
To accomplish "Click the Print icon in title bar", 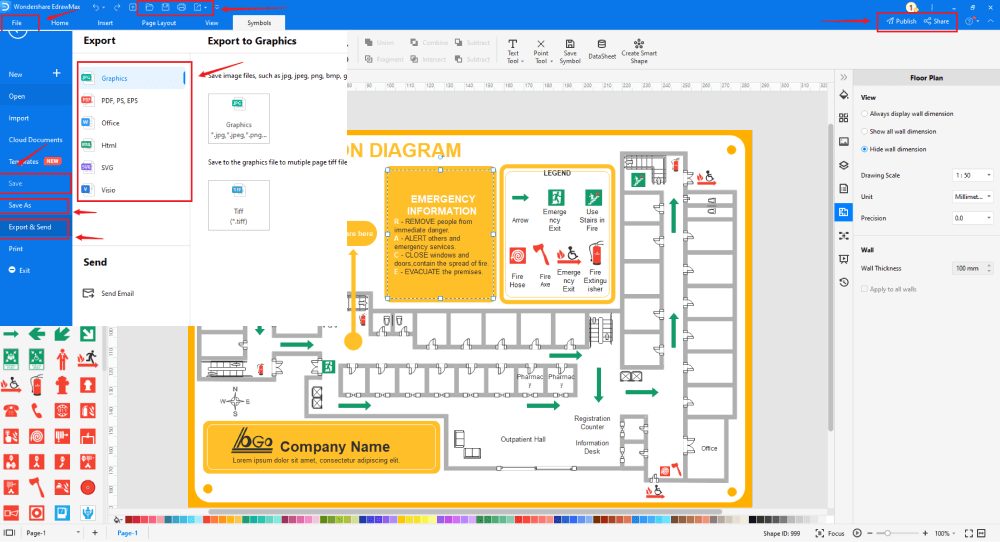I will pyautogui.click(x=181, y=7).
